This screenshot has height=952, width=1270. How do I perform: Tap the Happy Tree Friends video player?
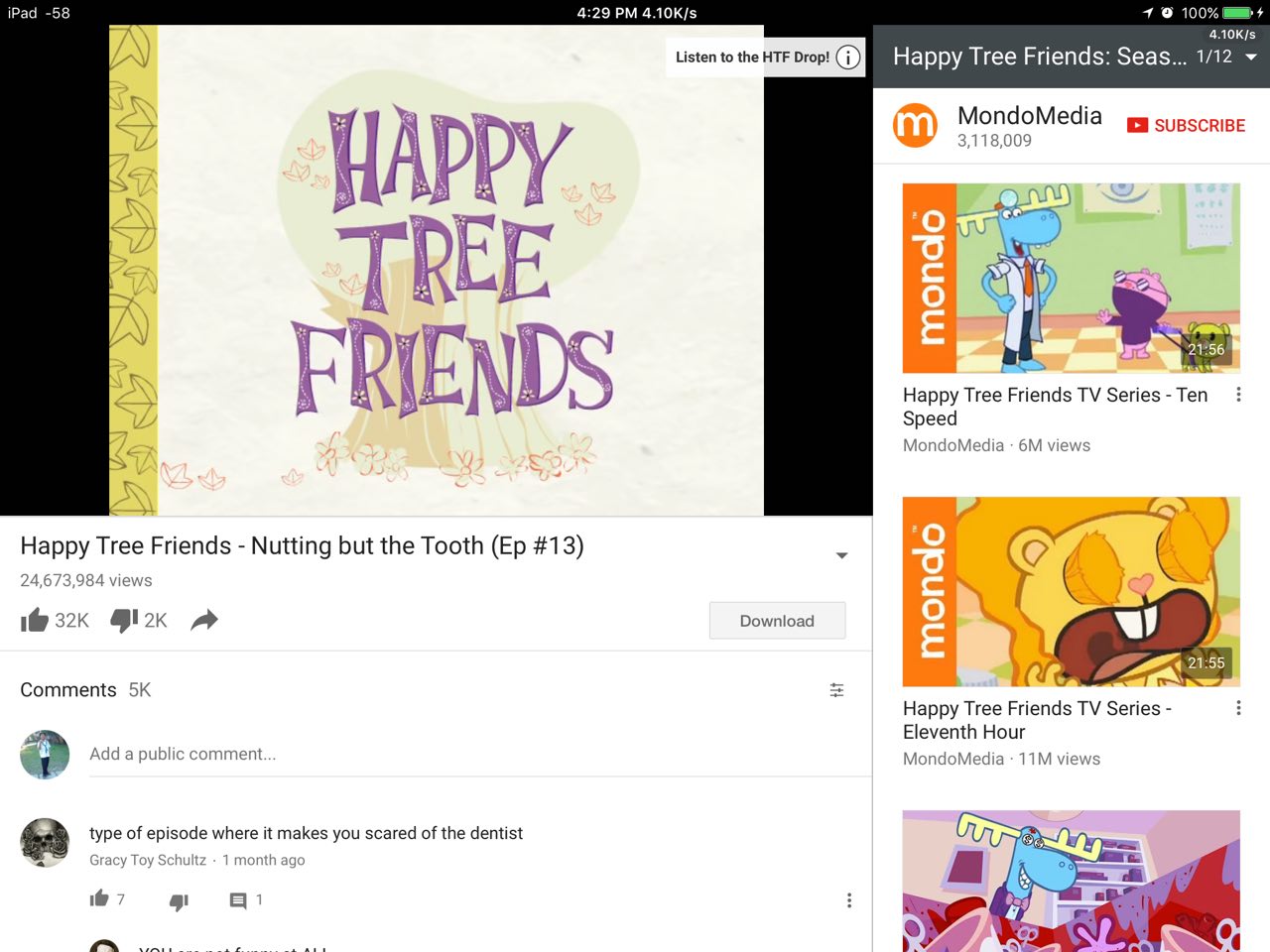coord(437,270)
